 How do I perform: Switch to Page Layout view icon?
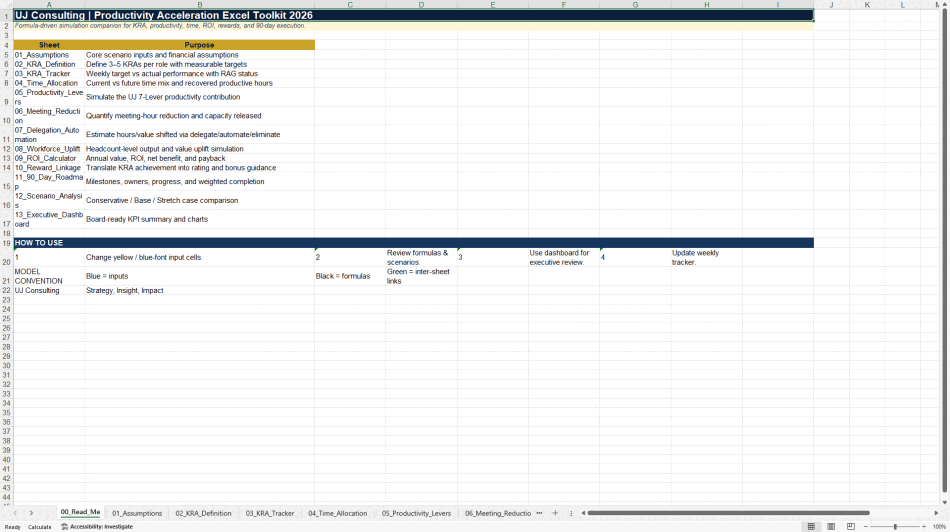831,527
